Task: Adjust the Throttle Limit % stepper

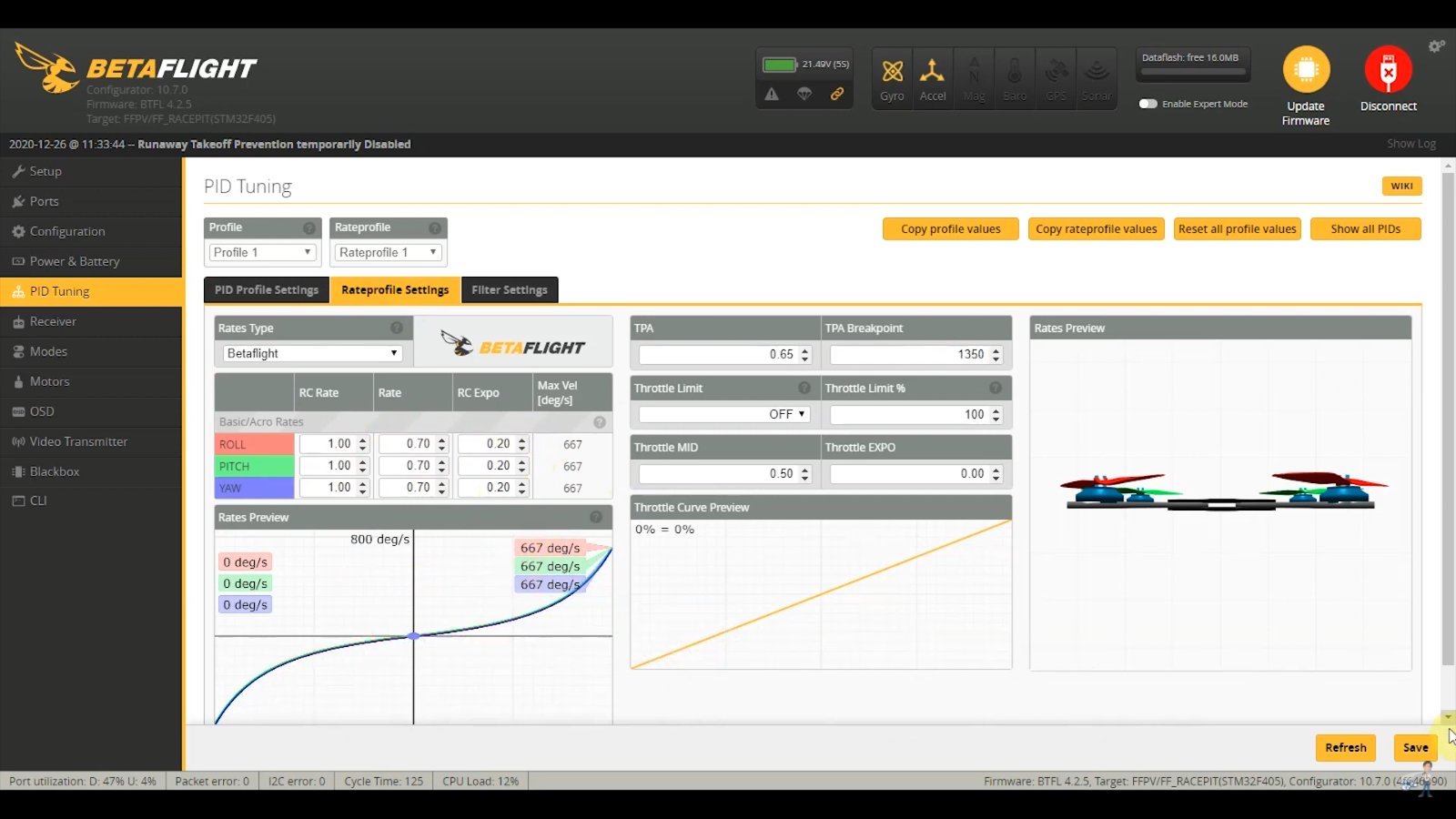Action: pyautogui.click(x=996, y=415)
